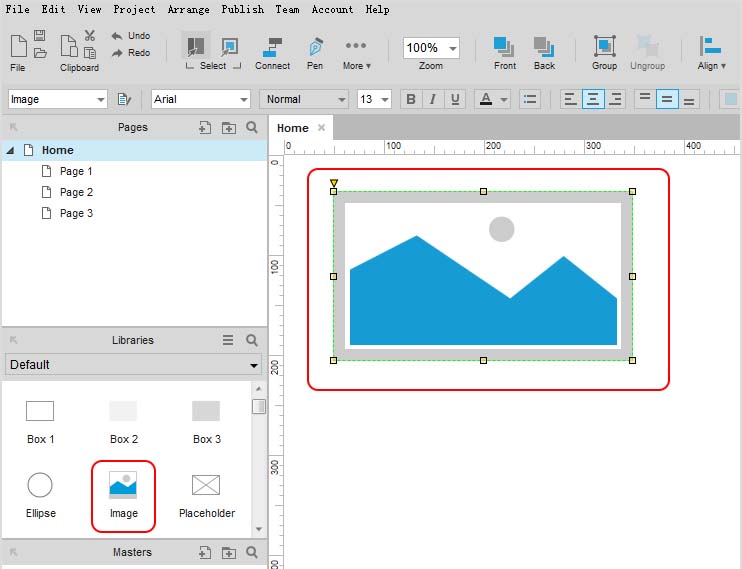The image size is (742, 569).
Task: Bring selection to Front
Action: pyautogui.click(x=504, y=54)
